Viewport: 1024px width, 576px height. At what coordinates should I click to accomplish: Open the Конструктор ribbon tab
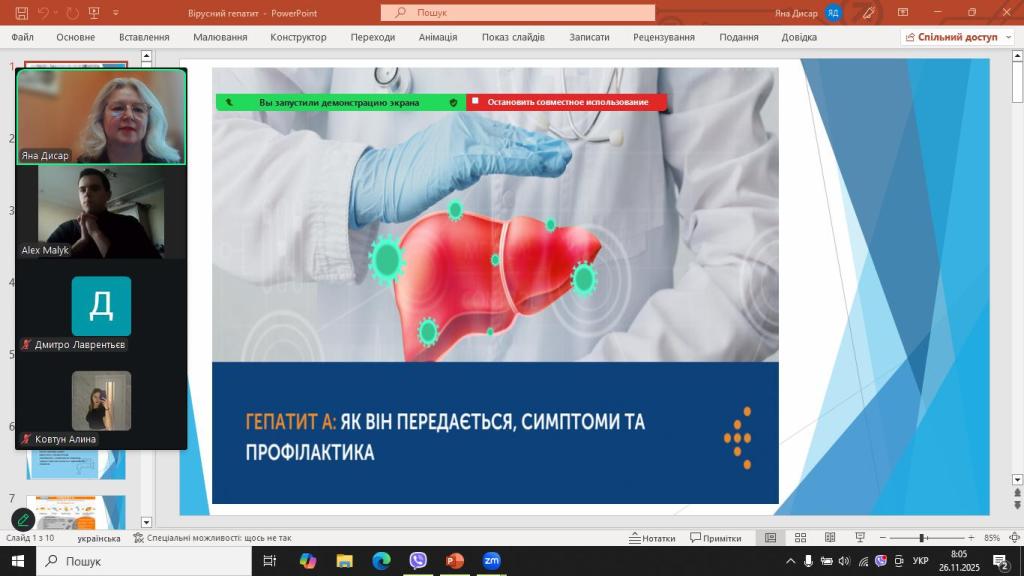(x=298, y=37)
